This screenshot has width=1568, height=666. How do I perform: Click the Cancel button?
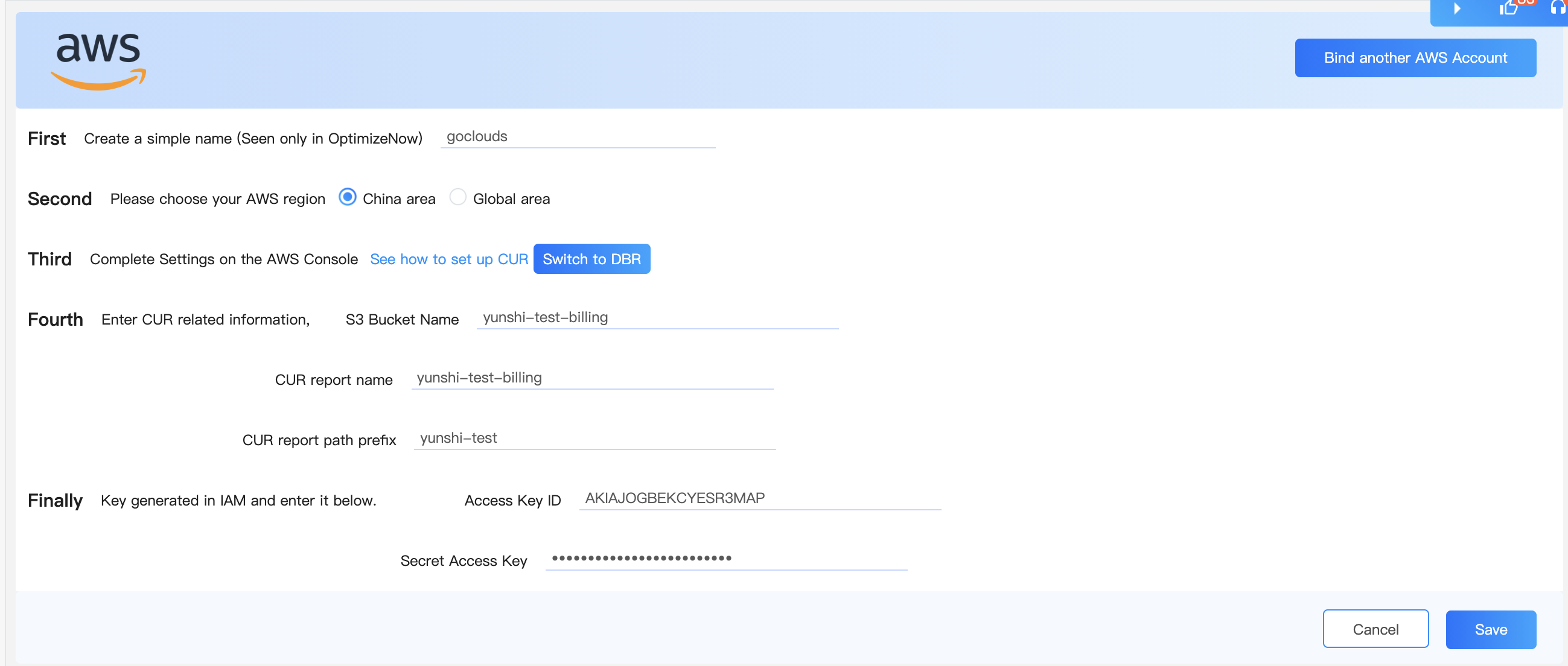1375,629
